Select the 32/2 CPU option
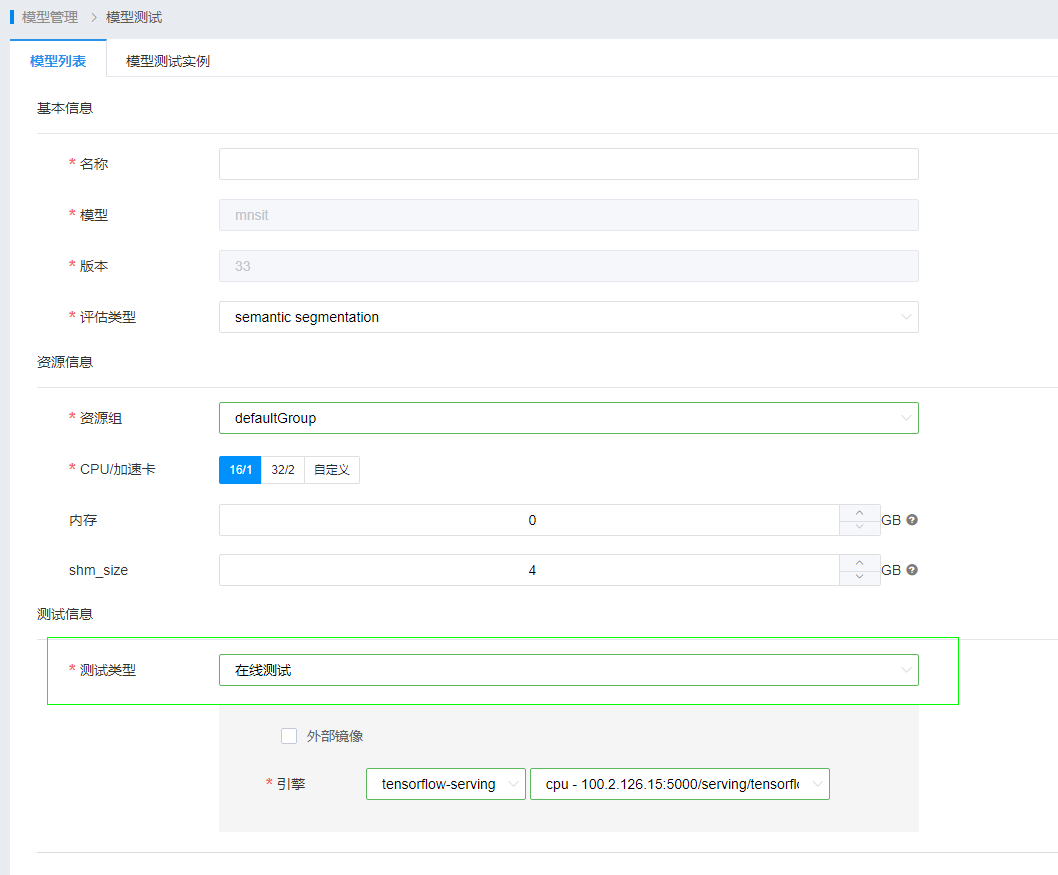 click(x=283, y=470)
